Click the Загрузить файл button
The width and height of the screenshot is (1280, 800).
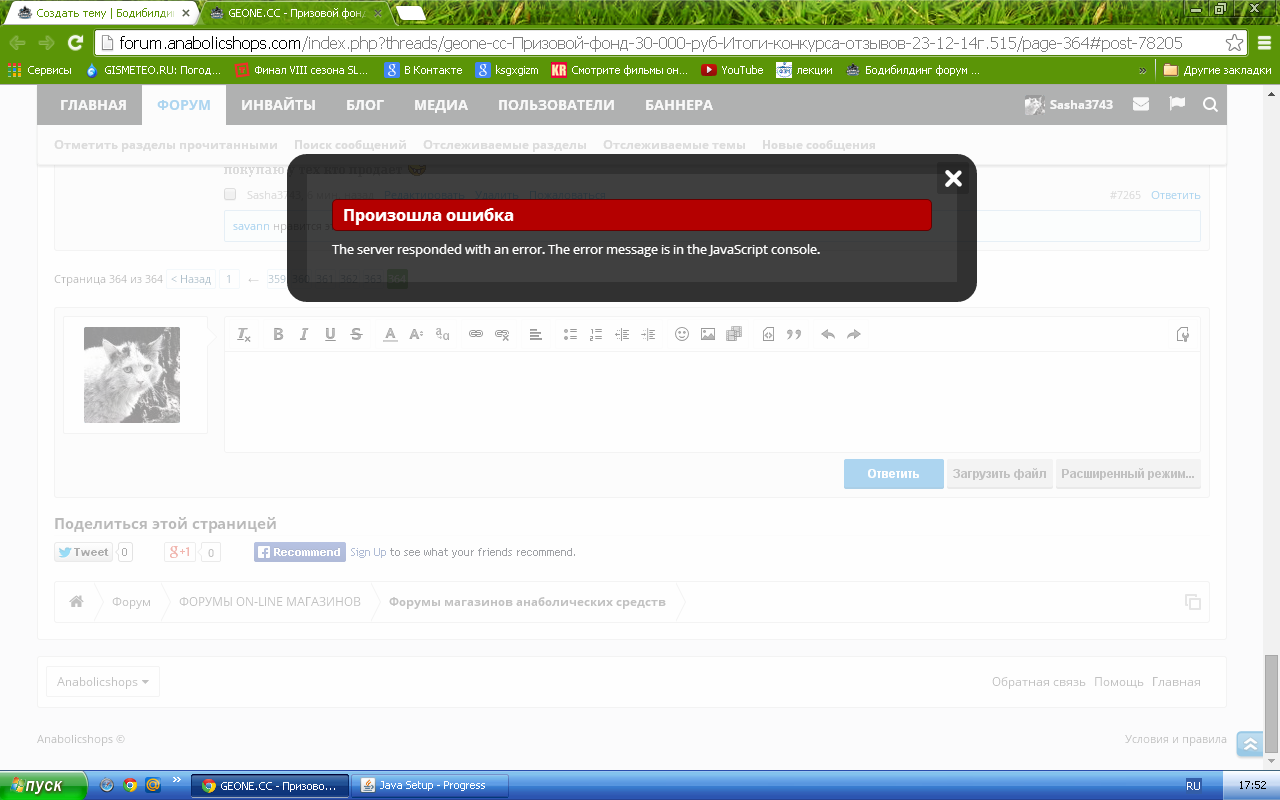[x=999, y=474]
